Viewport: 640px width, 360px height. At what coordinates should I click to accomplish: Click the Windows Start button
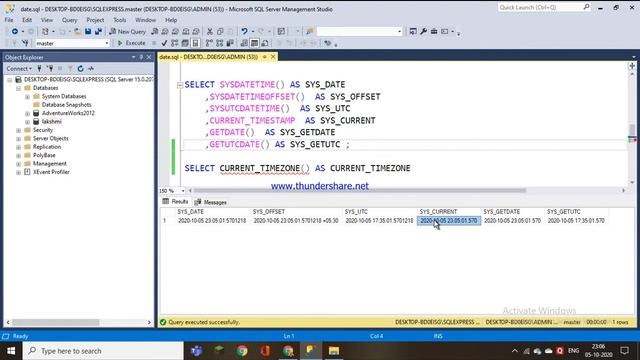[11, 351]
